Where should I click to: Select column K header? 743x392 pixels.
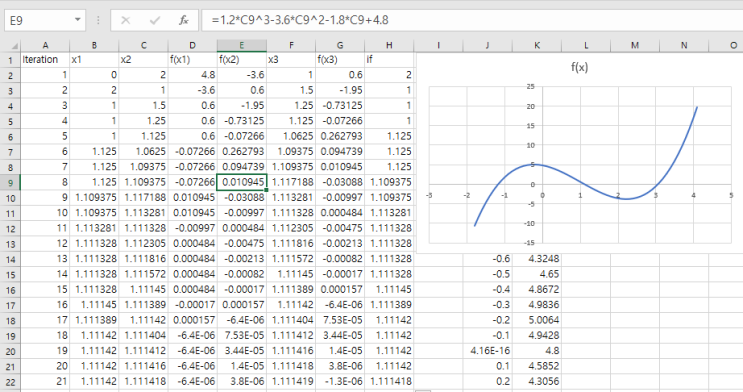[537, 46]
